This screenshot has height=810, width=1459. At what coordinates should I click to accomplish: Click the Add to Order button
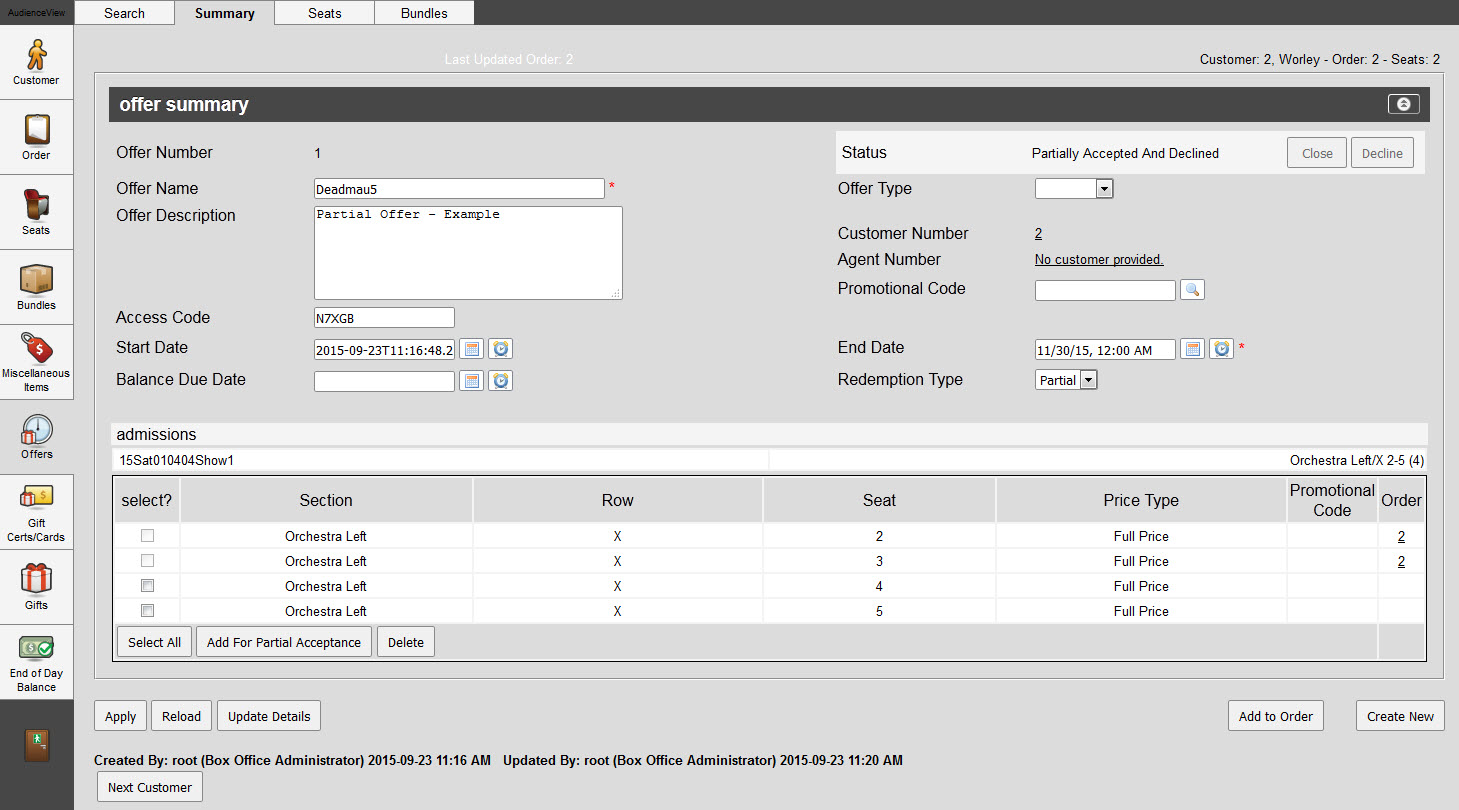click(1276, 716)
